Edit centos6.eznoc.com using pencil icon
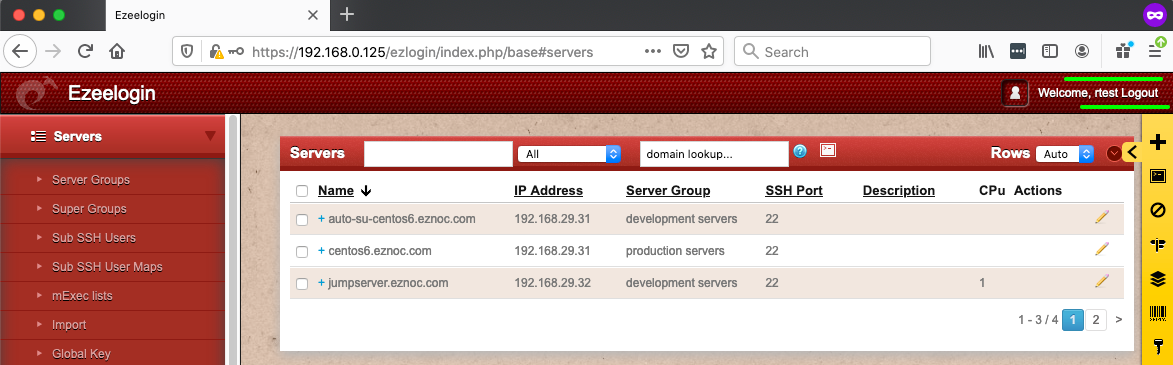1173x365 pixels. [1101, 249]
